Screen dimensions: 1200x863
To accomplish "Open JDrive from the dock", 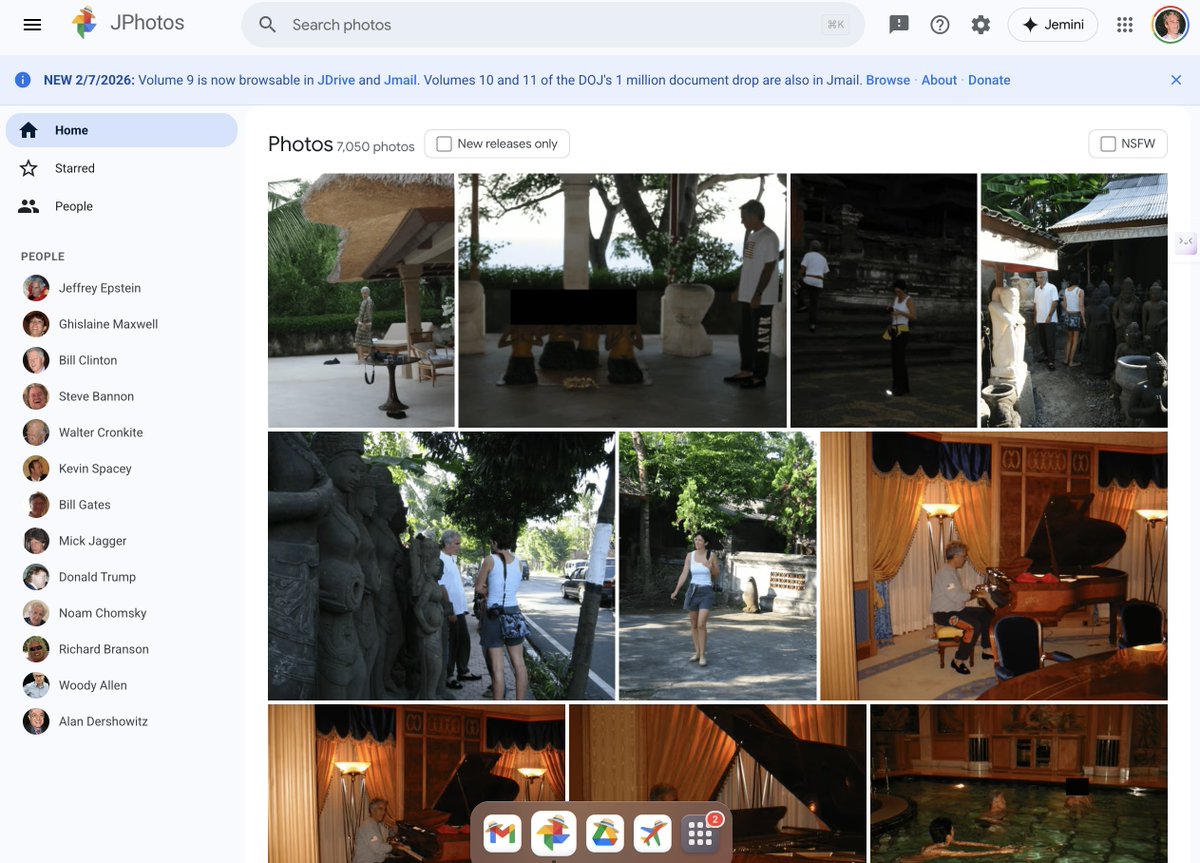I will click(x=604, y=833).
